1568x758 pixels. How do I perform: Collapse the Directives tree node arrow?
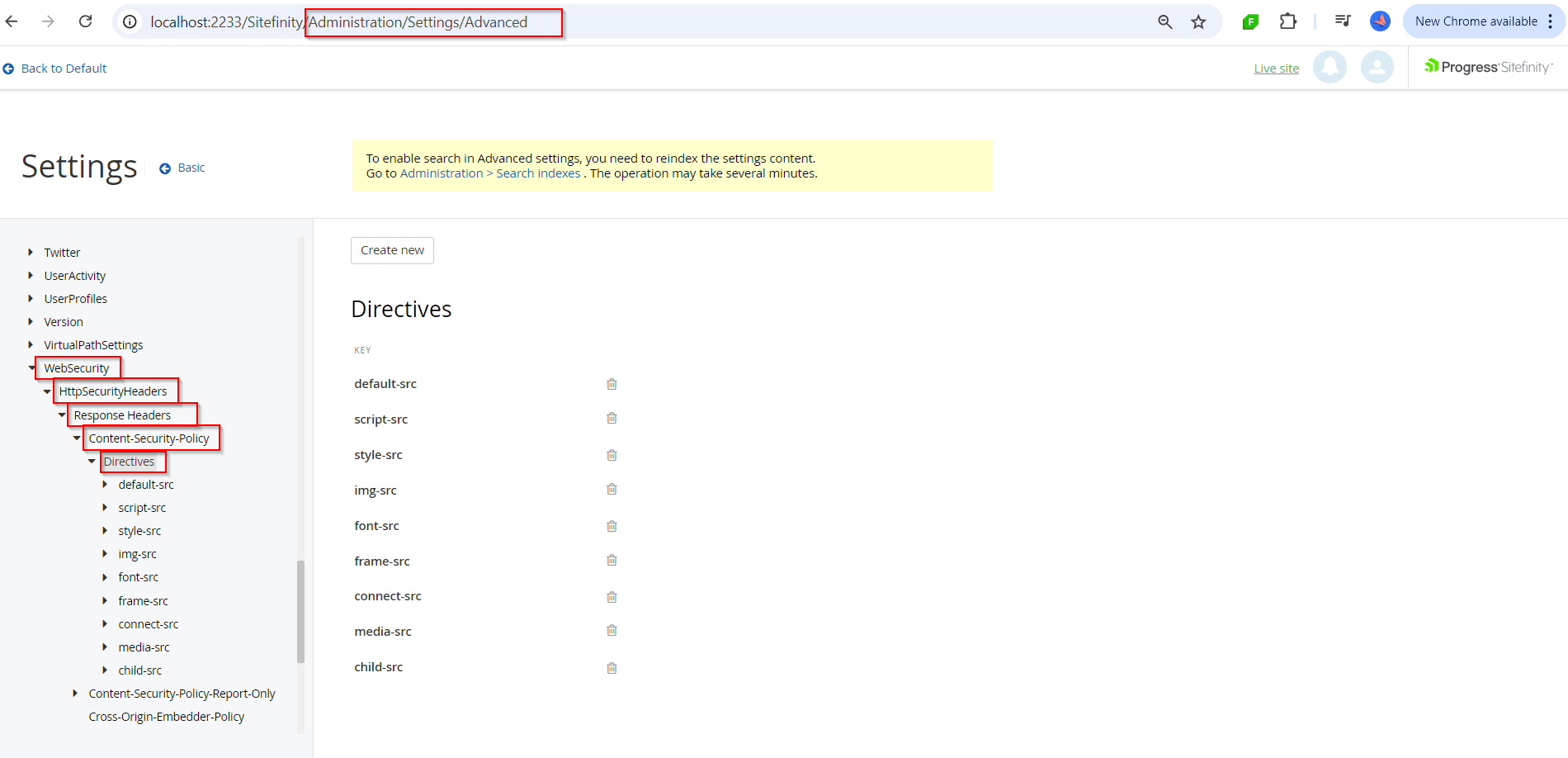pyautogui.click(x=92, y=461)
